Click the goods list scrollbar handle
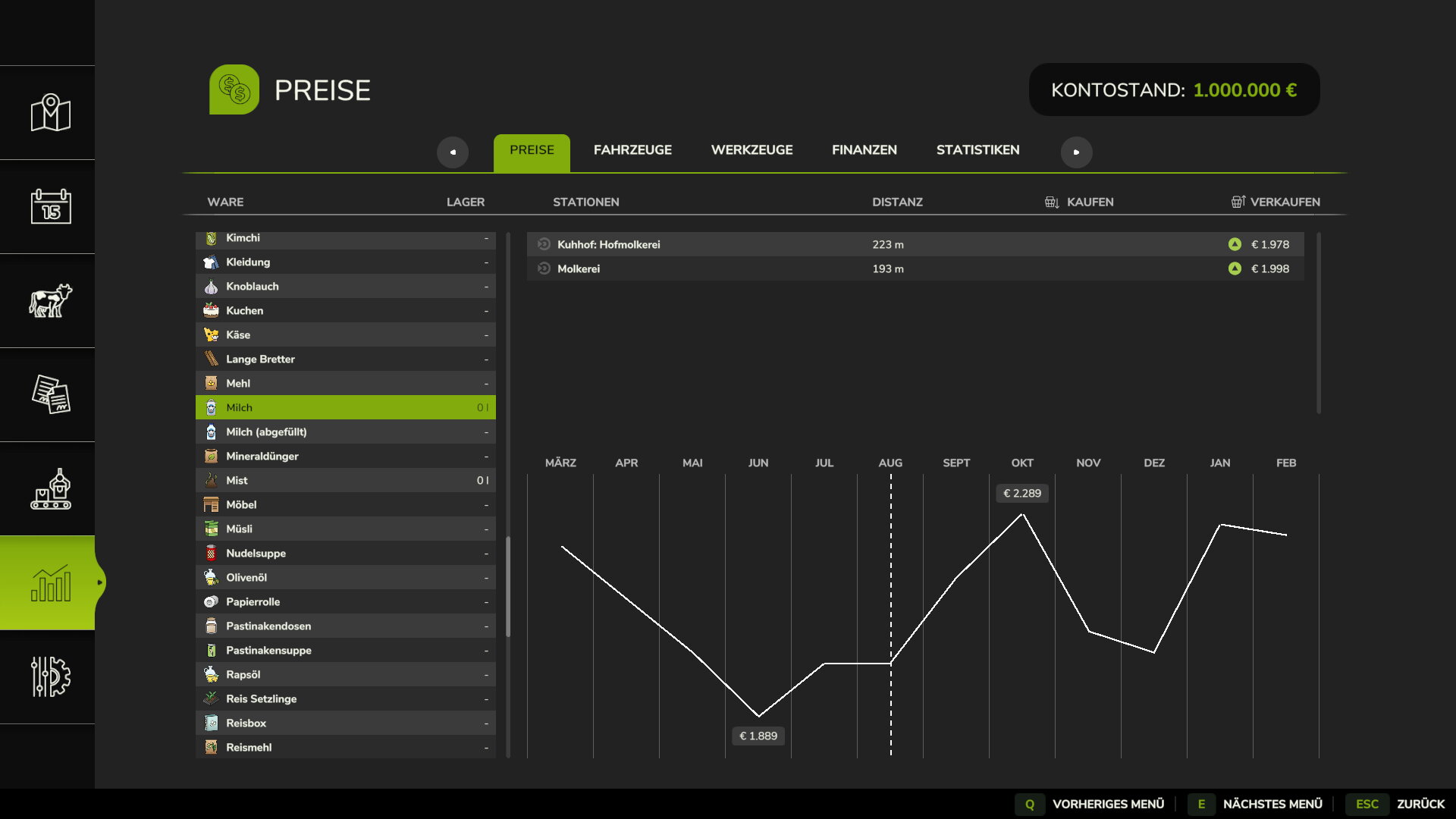This screenshot has height=819, width=1456. pos(508,586)
